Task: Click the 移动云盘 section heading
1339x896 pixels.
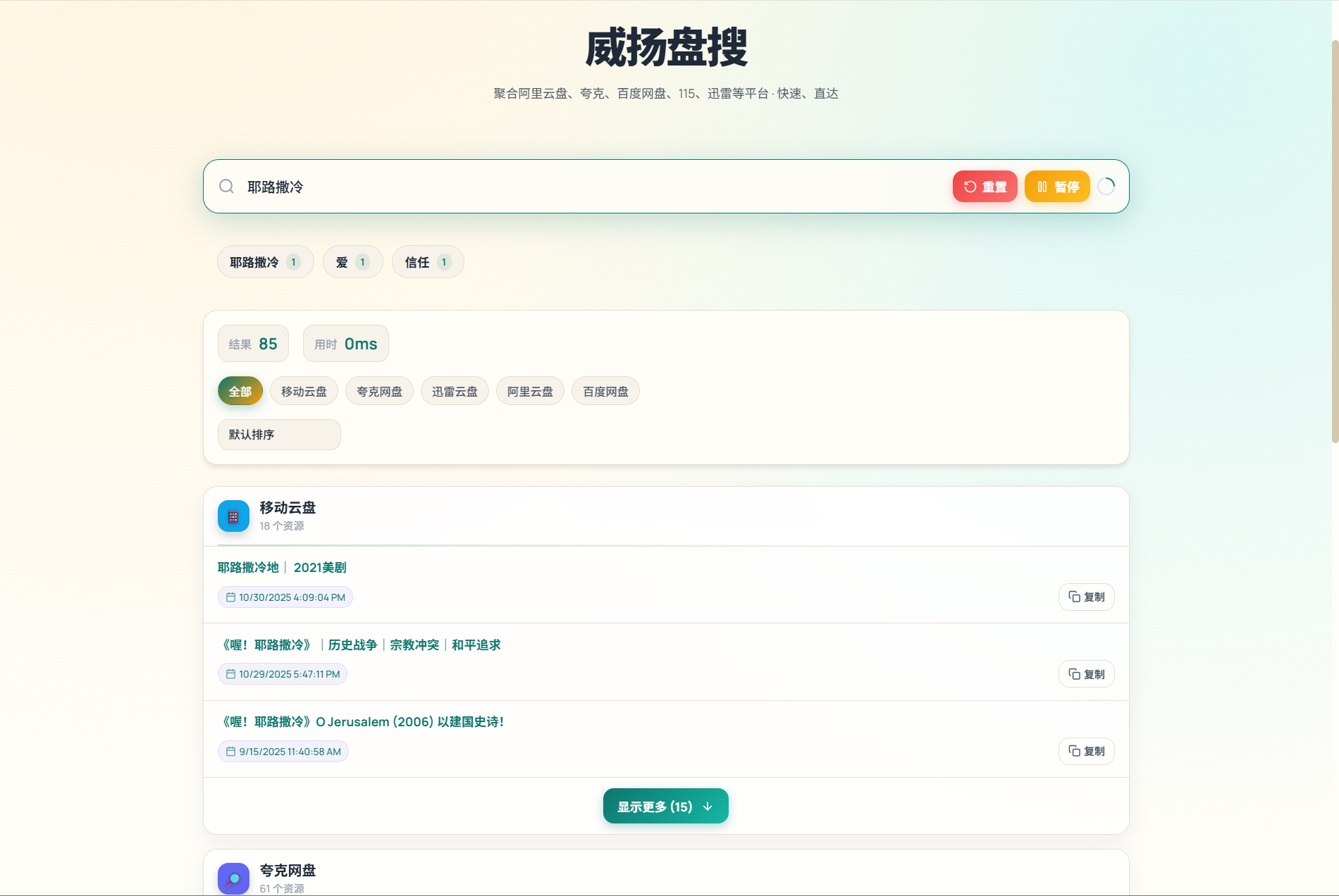Action: [x=288, y=507]
